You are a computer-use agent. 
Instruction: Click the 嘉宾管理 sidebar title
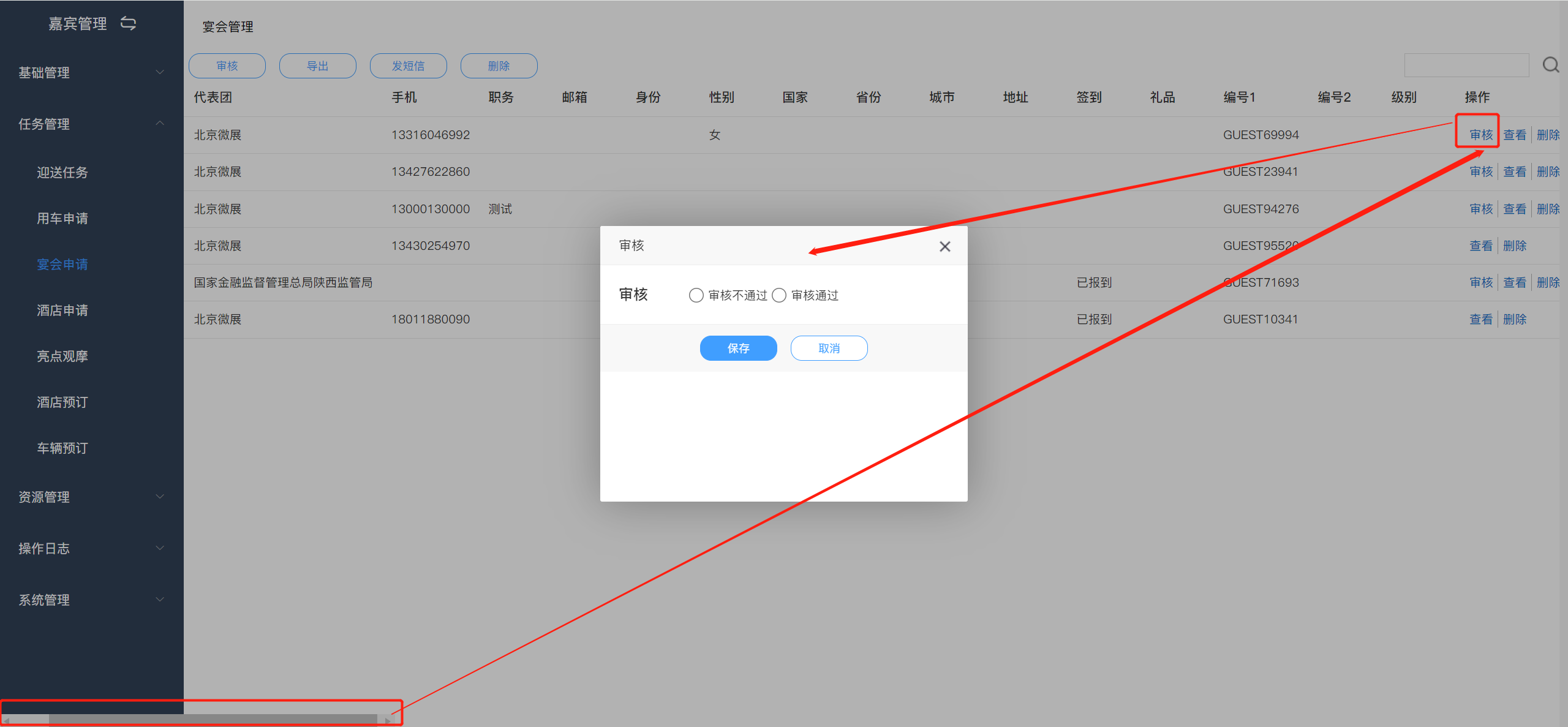[78, 23]
